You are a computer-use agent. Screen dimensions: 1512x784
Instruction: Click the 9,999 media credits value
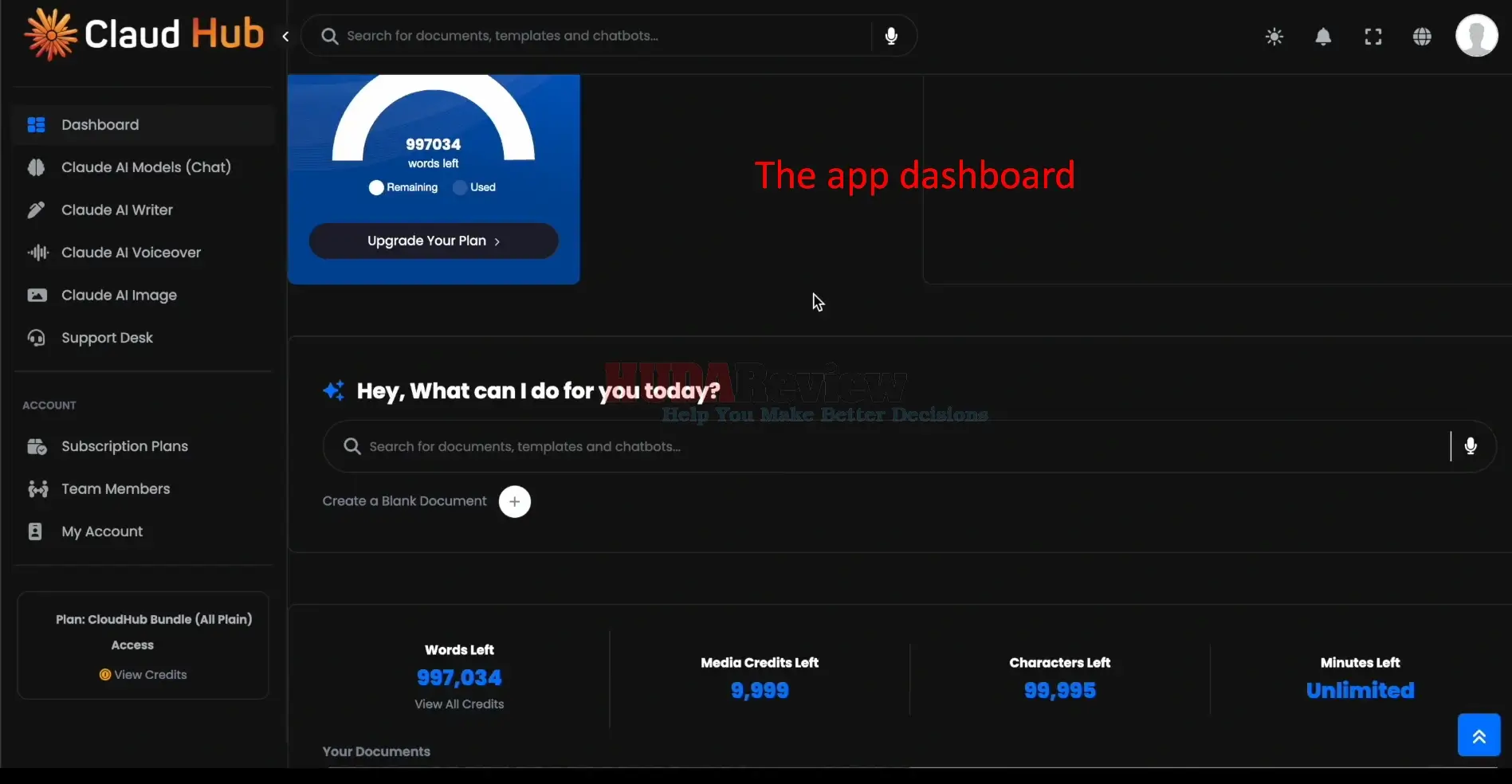(760, 690)
